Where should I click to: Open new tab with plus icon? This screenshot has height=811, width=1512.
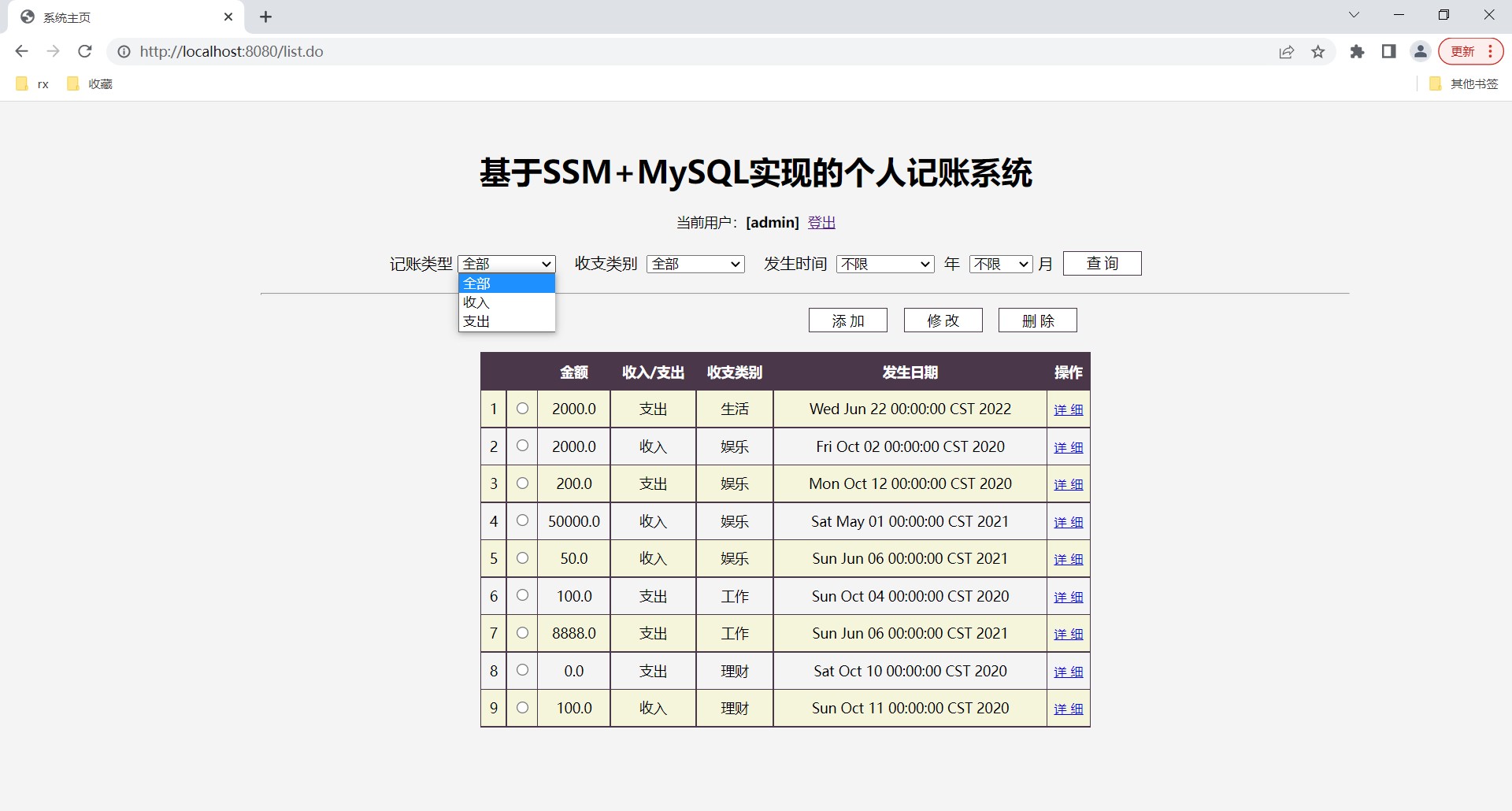pyautogui.click(x=266, y=17)
